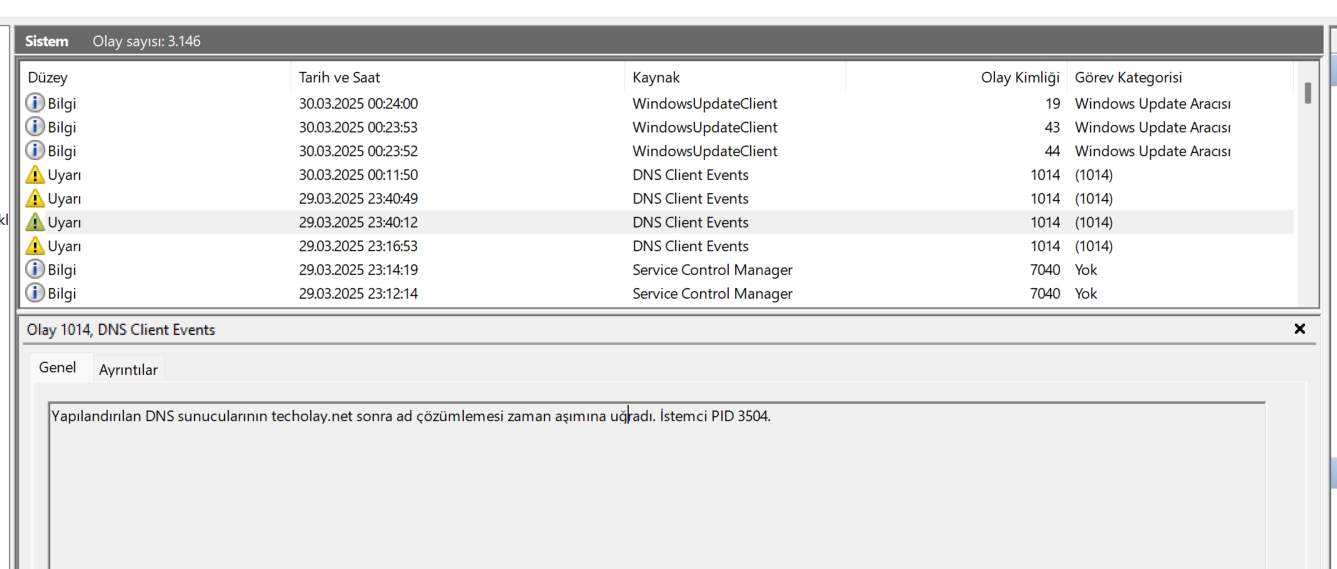The height and width of the screenshot is (569, 1337).
Task: Click Yok category in 23:14:19 row
Action: [x=1086, y=270]
